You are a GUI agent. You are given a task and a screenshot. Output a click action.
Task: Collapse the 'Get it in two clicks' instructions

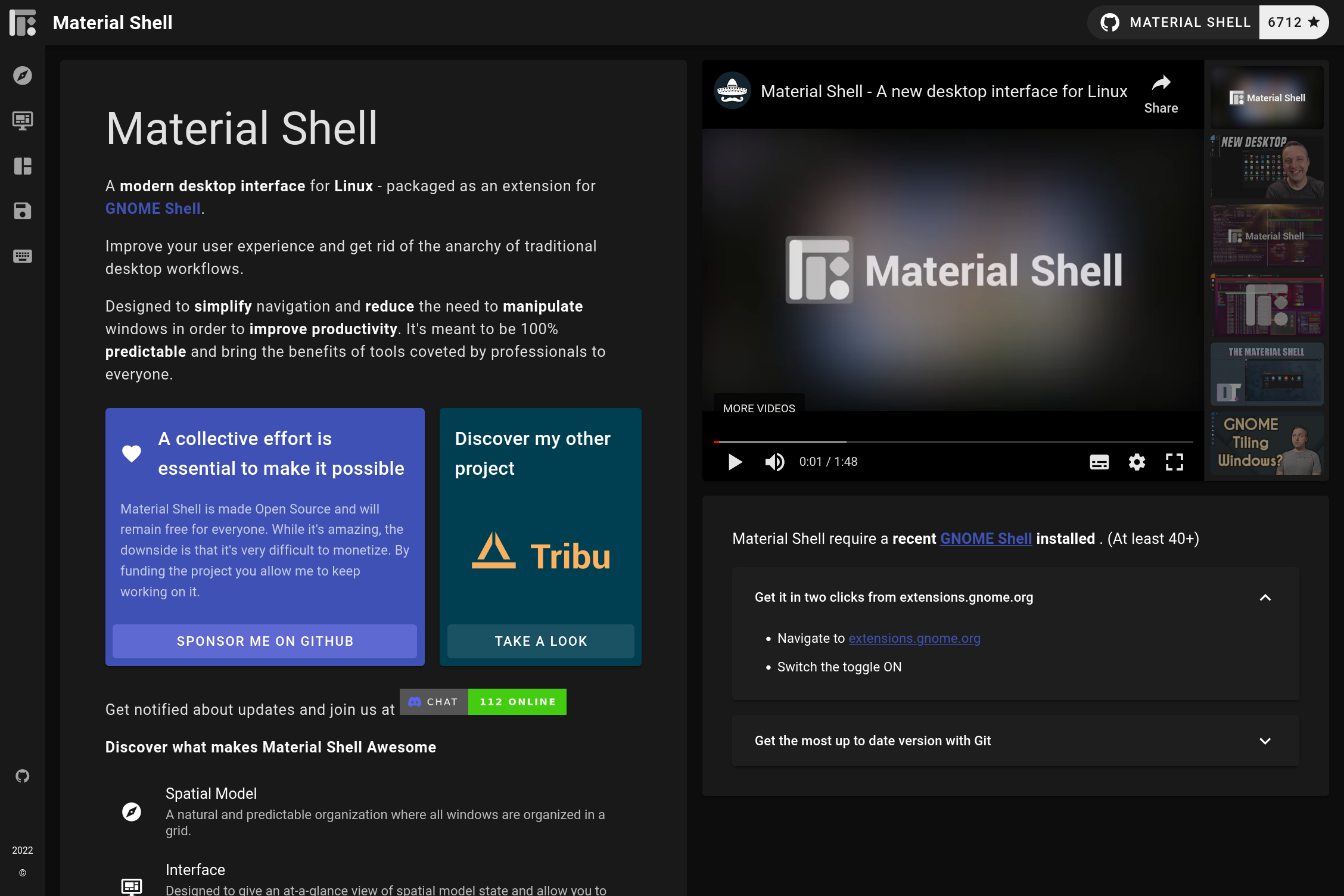click(x=1265, y=597)
